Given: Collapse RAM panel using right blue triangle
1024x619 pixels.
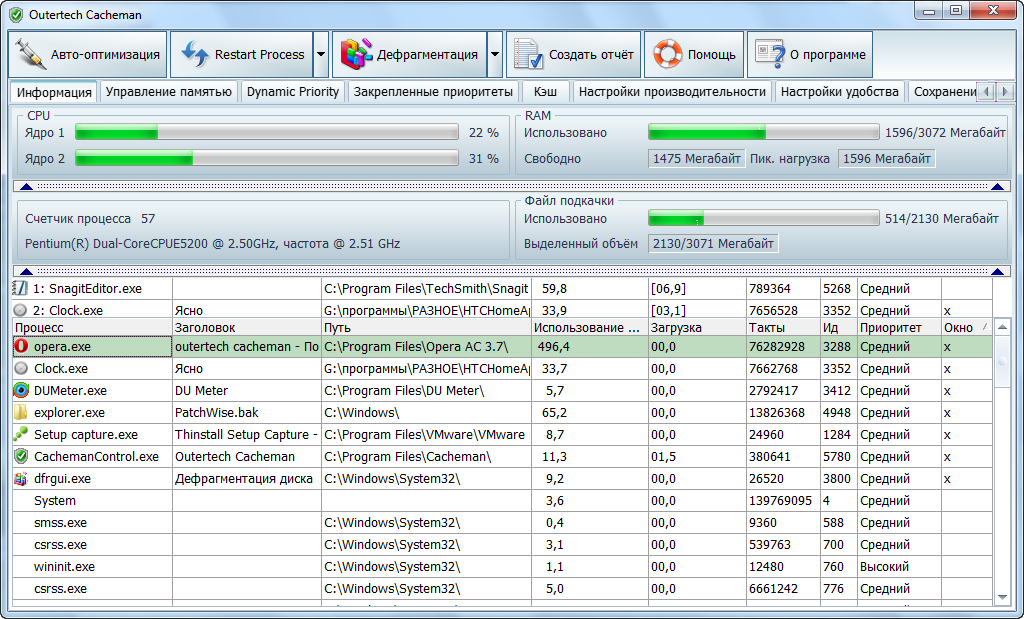Looking at the screenshot, I should [997, 187].
